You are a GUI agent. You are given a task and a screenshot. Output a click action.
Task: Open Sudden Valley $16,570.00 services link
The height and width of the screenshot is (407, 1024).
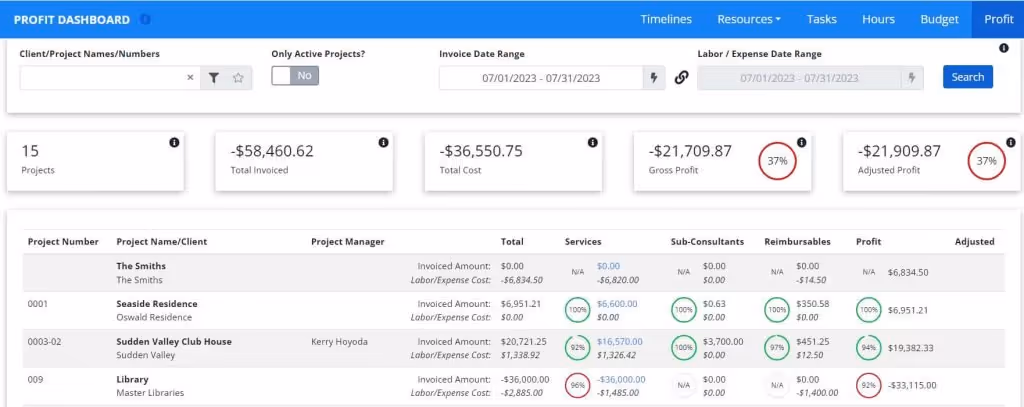tap(619, 342)
